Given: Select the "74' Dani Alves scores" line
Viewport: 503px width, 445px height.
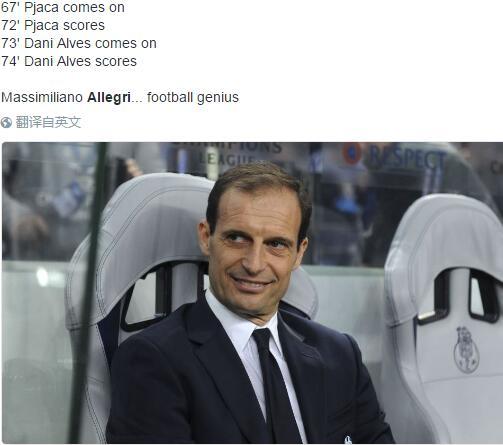Looking at the screenshot, I should [69, 61].
